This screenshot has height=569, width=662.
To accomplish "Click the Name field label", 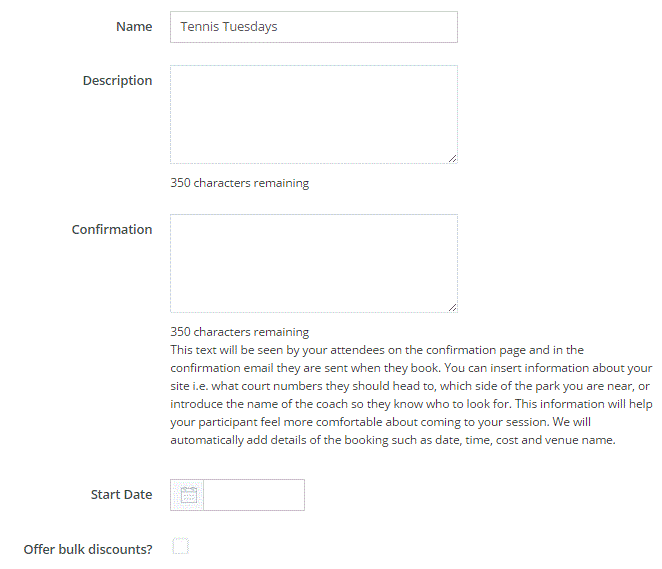I will (134, 27).
